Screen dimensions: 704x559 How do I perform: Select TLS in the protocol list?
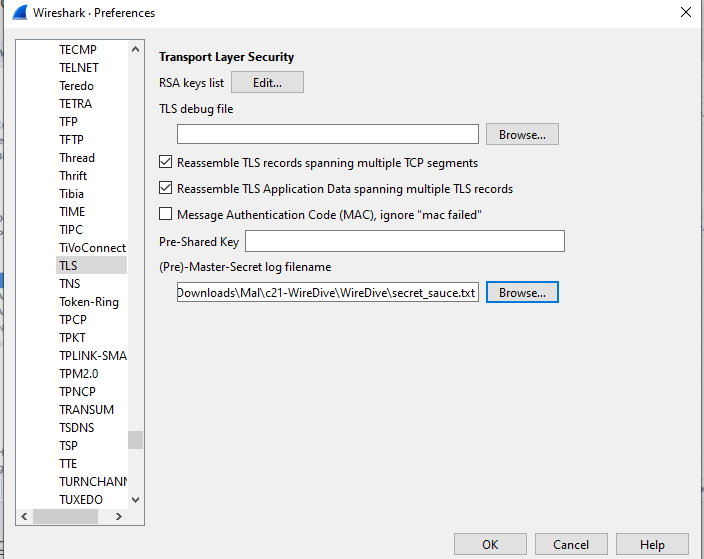point(68,266)
